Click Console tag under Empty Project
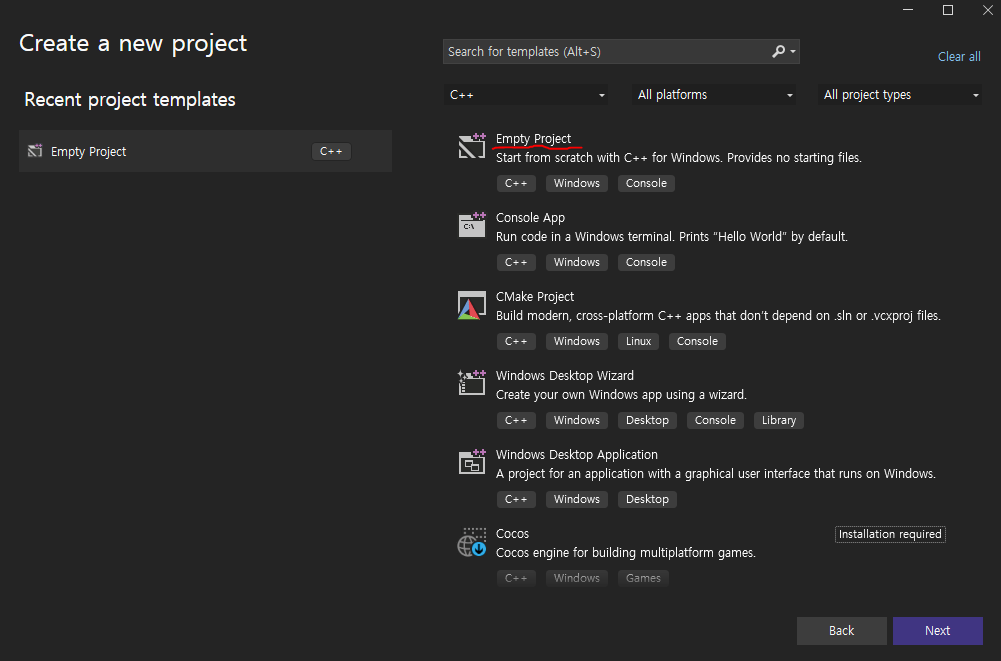This screenshot has width=1001, height=661. (x=646, y=183)
